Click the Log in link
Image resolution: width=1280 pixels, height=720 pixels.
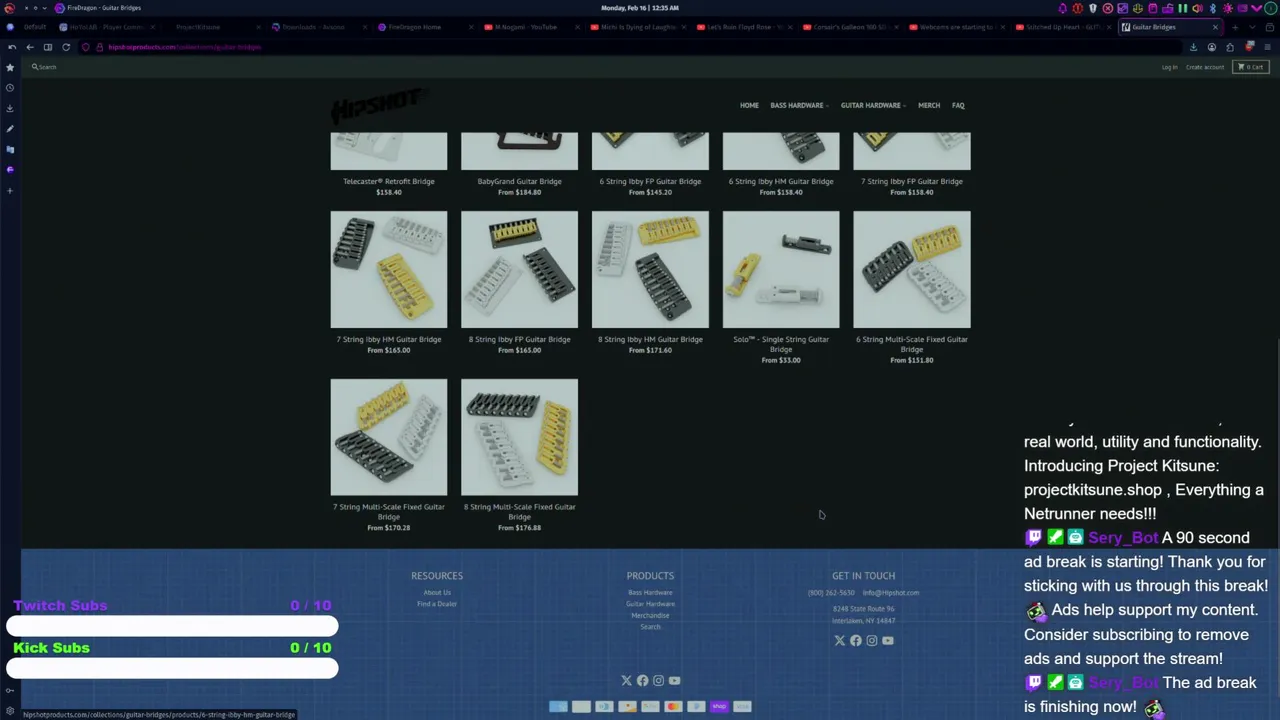1169,67
